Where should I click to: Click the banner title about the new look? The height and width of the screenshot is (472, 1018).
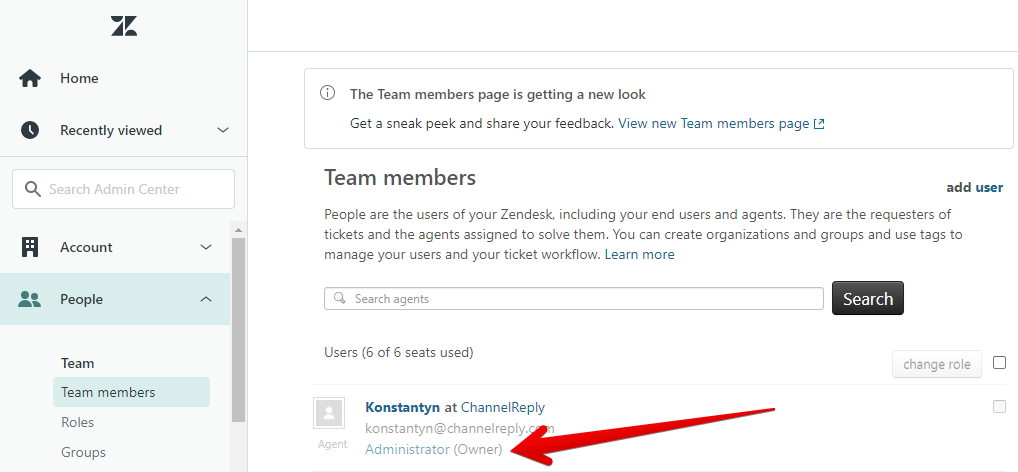(497, 94)
